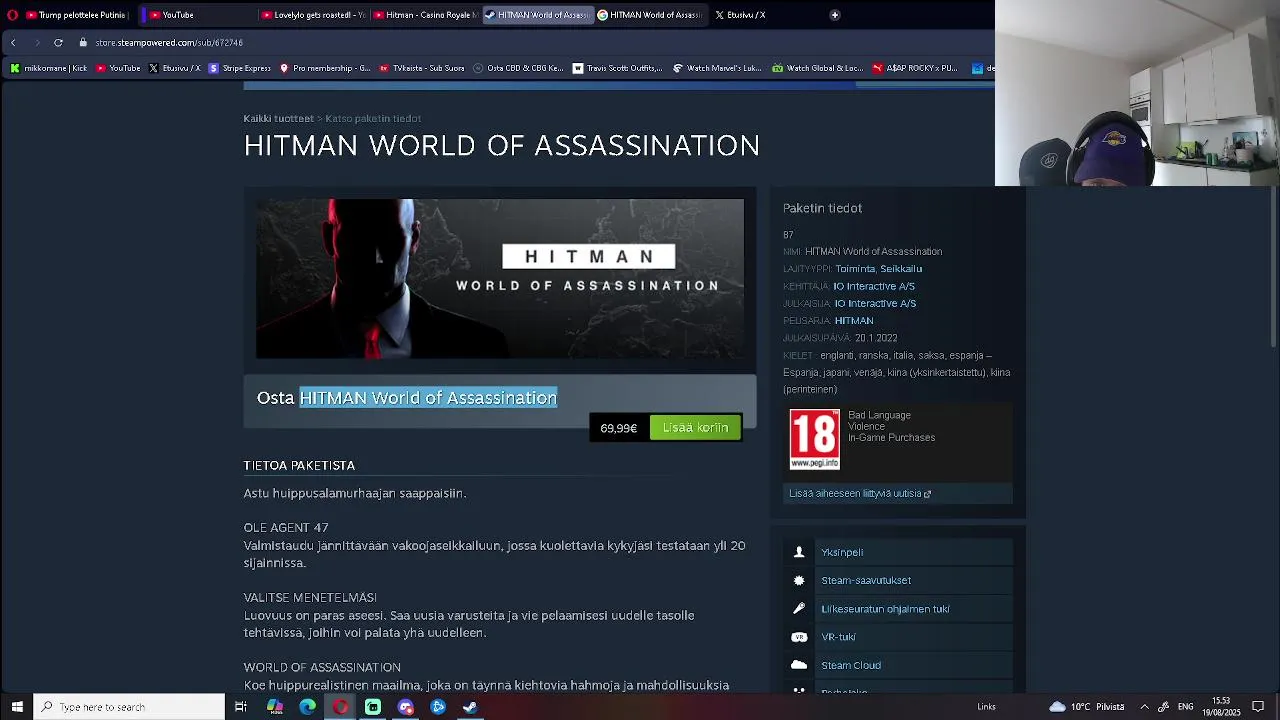Open Microsoft Edge from the taskbar

[307, 707]
